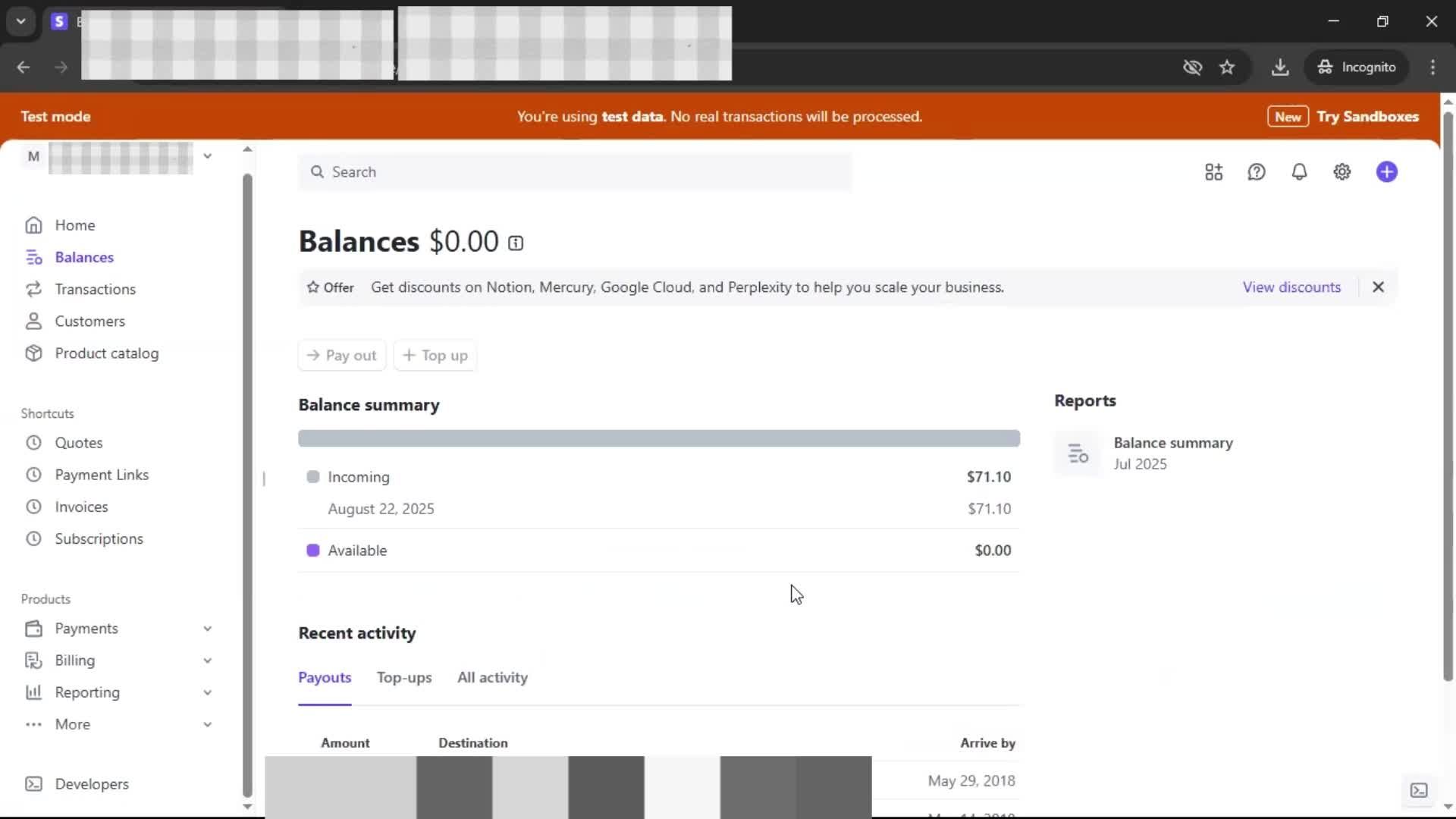The width and height of the screenshot is (1456, 819).
Task: Click the info icon beside Balances amount
Action: pyautogui.click(x=516, y=243)
